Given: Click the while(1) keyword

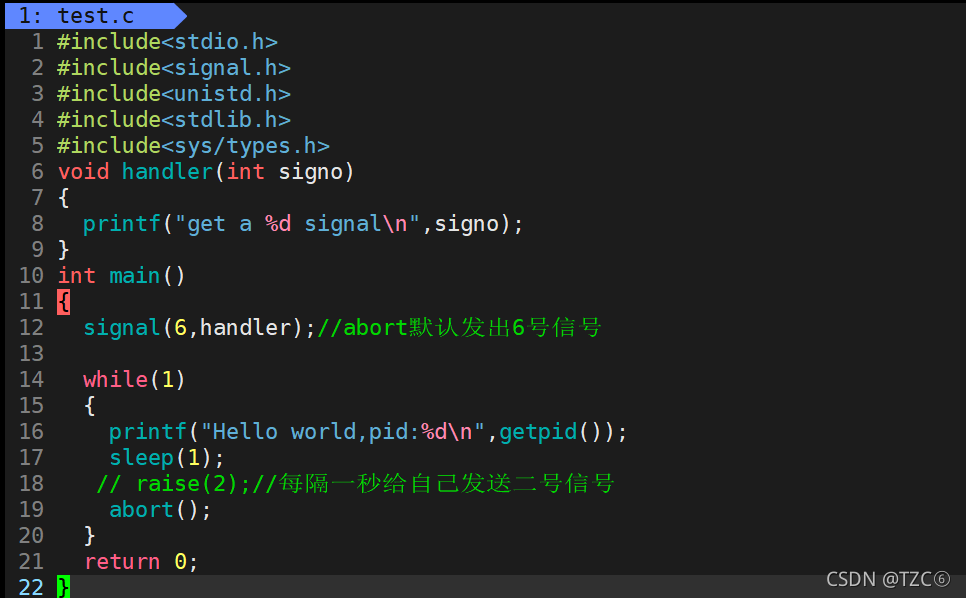Looking at the screenshot, I should (x=116, y=379).
